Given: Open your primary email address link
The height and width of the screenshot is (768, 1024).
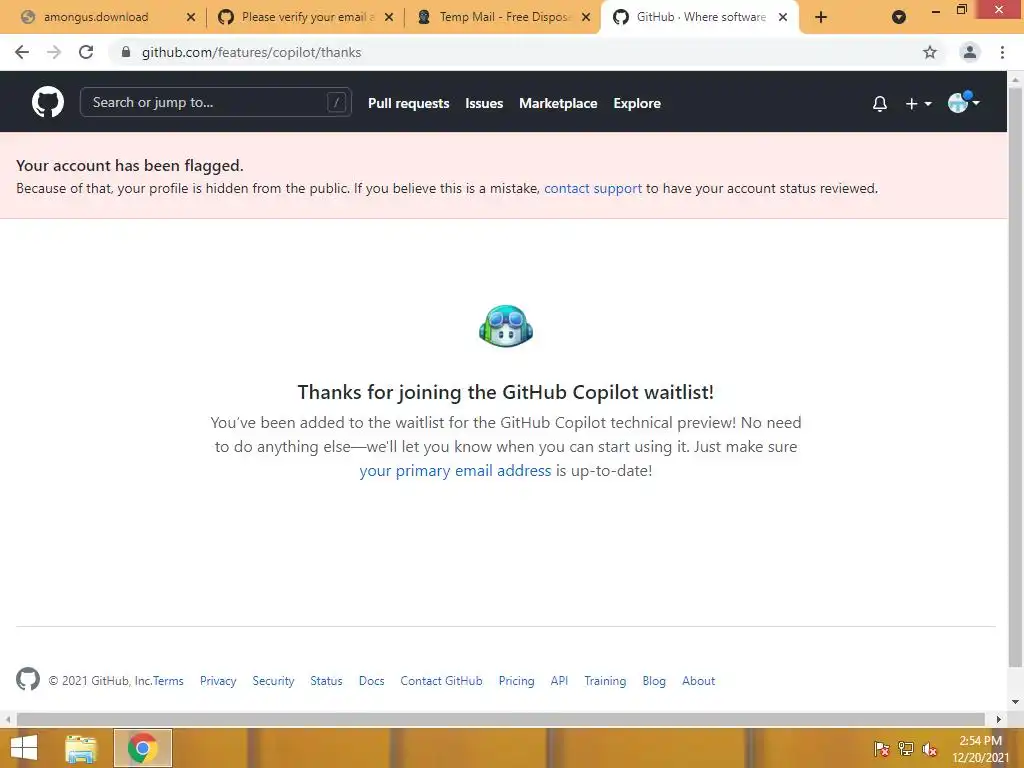Looking at the screenshot, I should 455,471.
